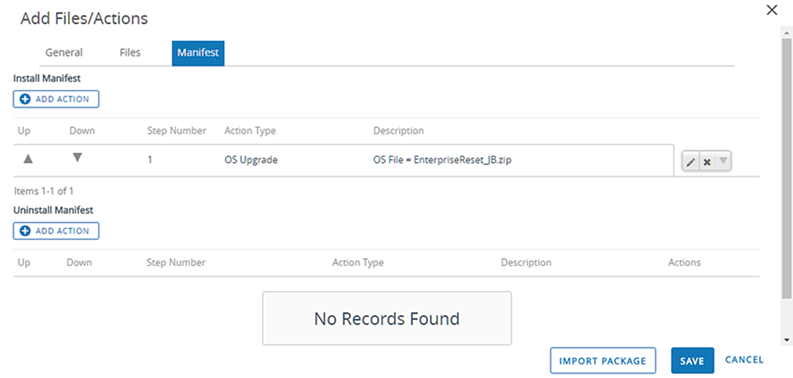This screenshot has width=793, height=378.
Task: Close the Add Files/Actions dialog
Action: pyautogui.click(x=772, y=10)
